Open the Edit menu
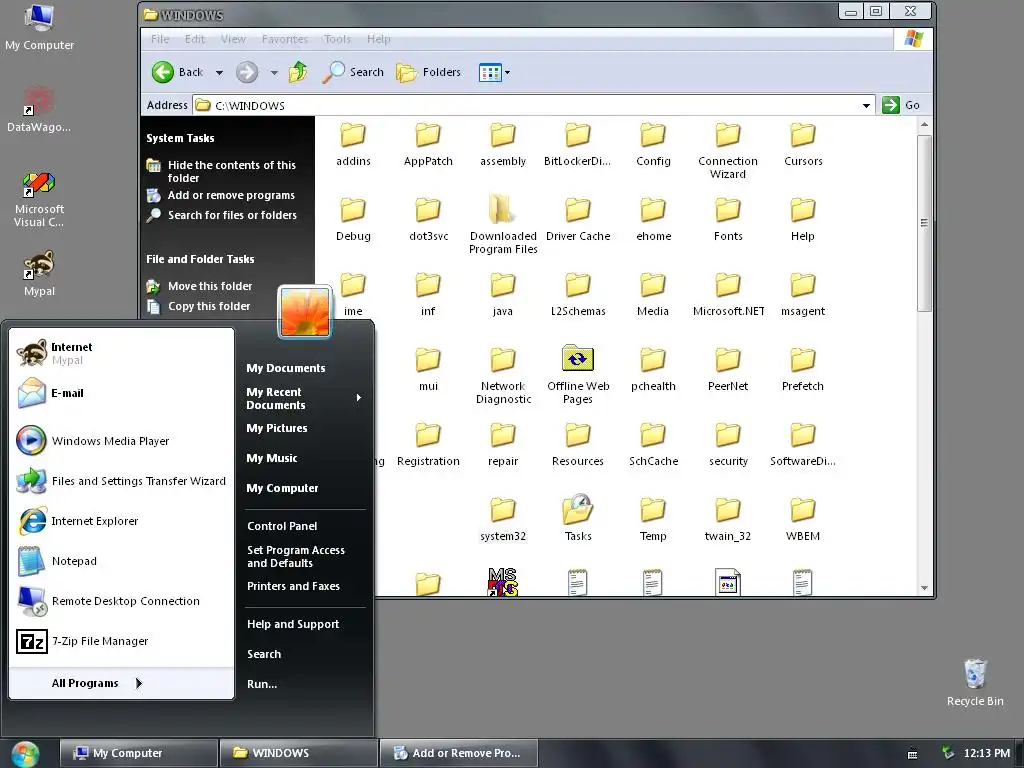The width and height of the screenshot is (1024, 768). 195,39
